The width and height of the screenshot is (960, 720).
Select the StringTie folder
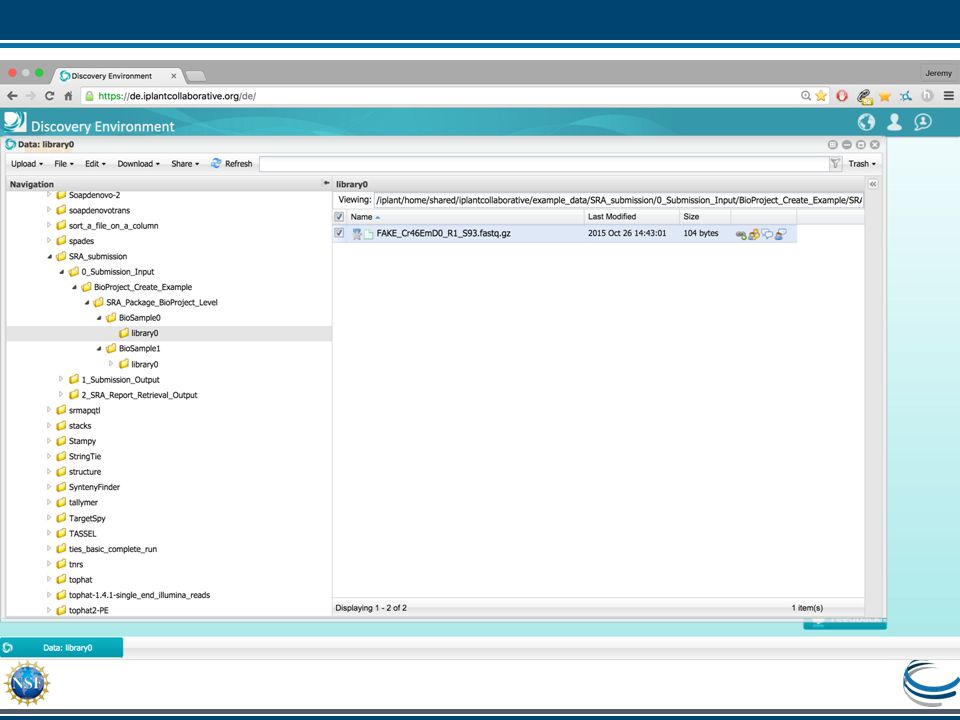(84, 456)
